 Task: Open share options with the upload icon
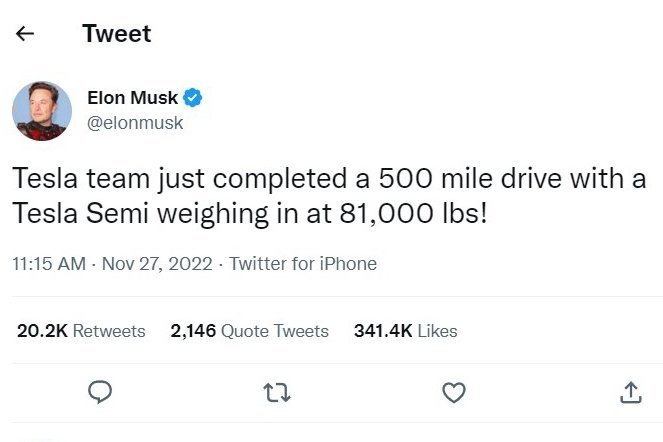click(x=631, y=393)
